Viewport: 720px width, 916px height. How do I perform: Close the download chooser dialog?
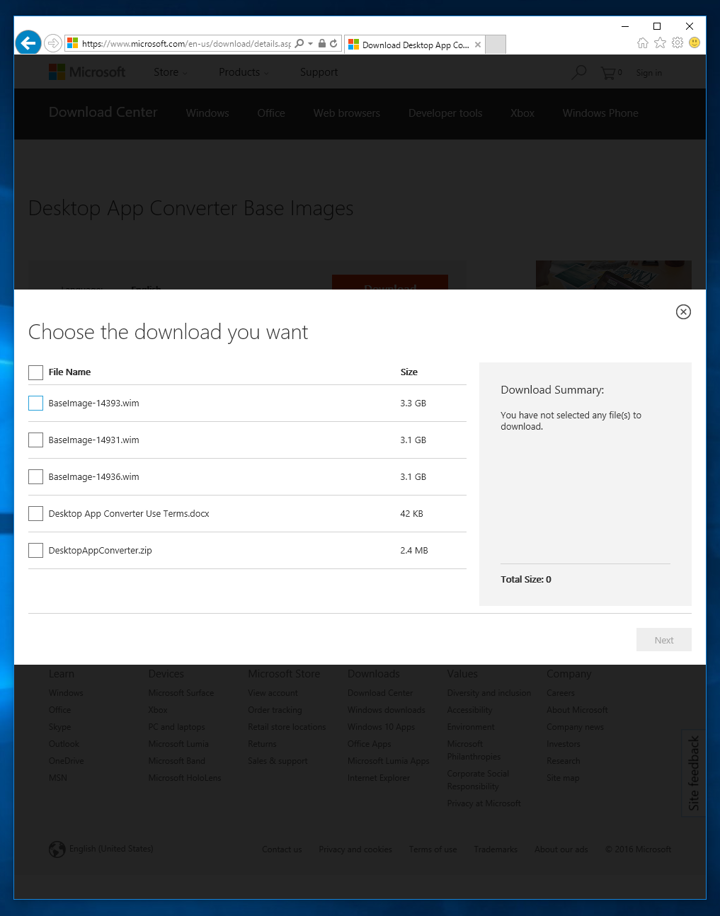coord(683,312)
